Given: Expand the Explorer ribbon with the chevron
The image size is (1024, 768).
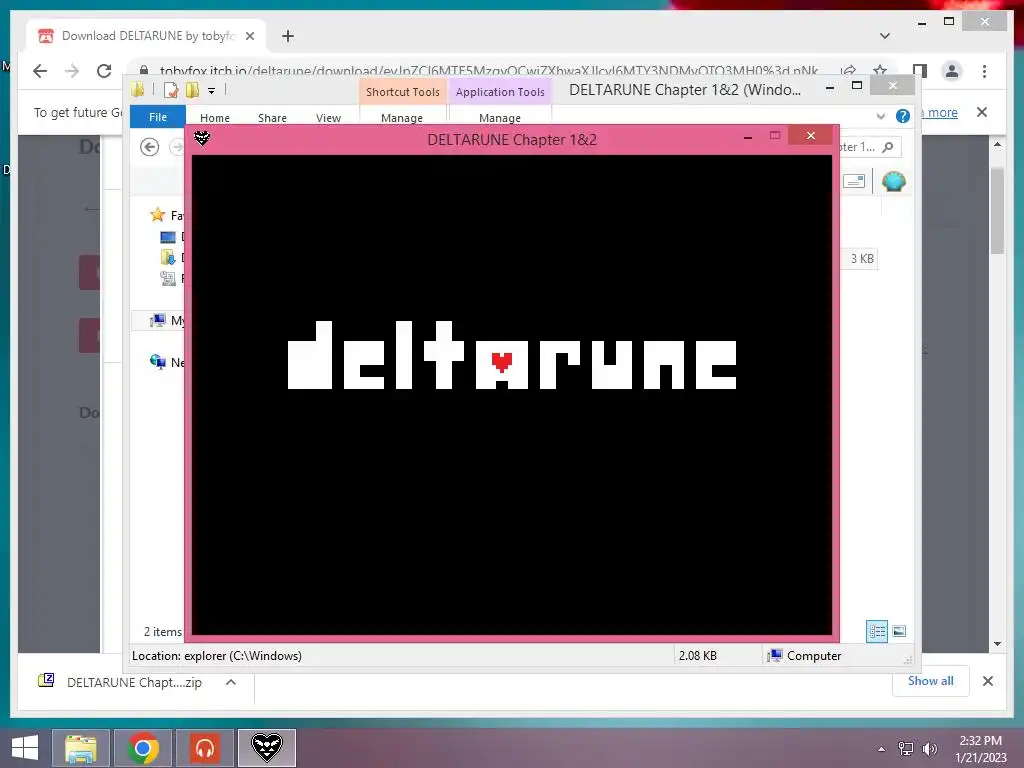Looking at the screenshot, I should pos(881,116).
